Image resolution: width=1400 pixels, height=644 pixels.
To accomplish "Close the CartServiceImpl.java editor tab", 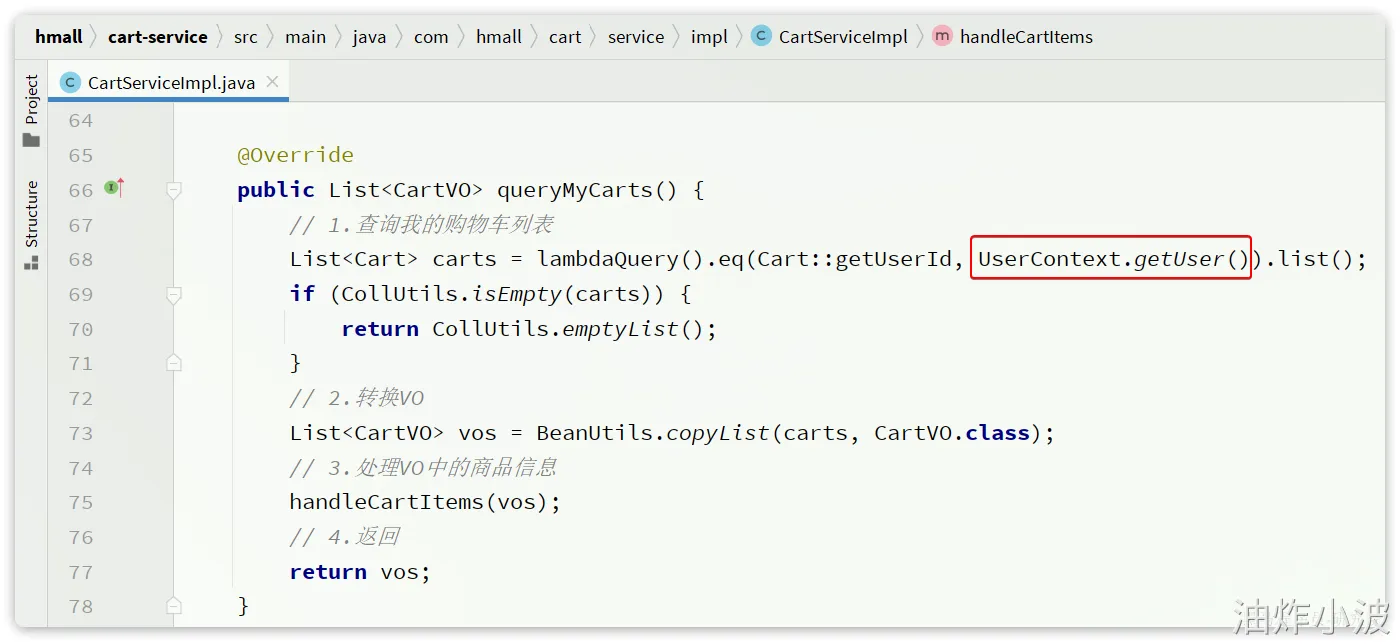I will (272, 83).
